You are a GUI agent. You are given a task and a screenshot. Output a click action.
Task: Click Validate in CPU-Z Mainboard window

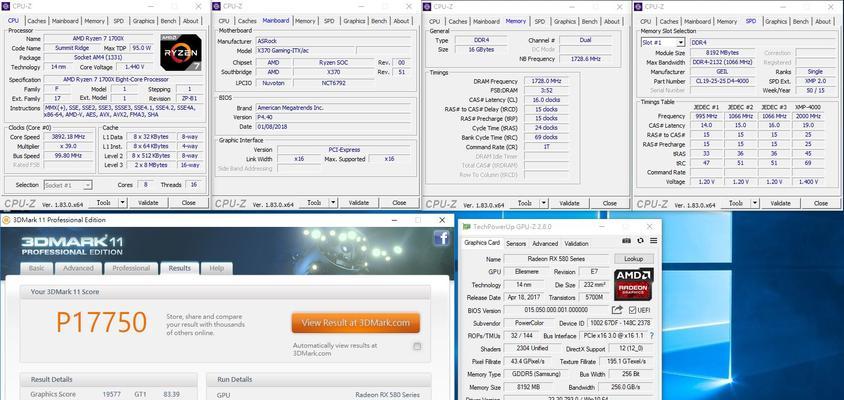[358, 203]
